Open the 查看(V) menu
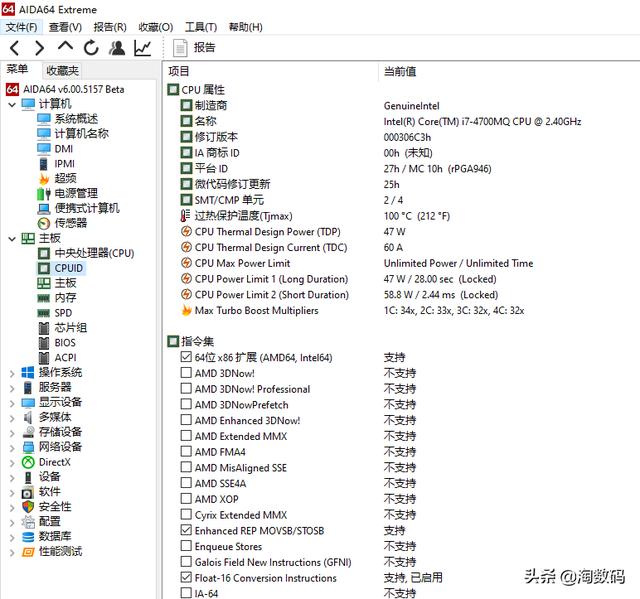The height and width of the screenshot is (599, 640). 65,27
